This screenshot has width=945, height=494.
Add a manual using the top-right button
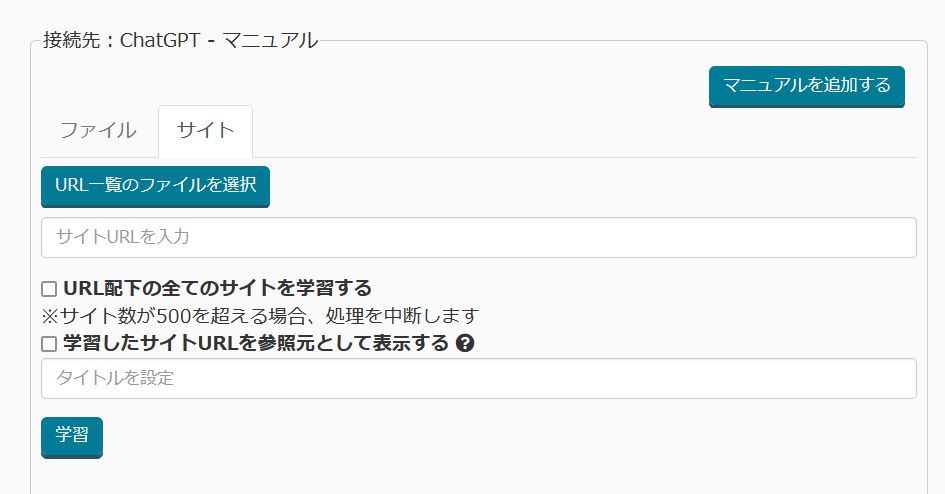pyautogui.click(x=806, y=86)
